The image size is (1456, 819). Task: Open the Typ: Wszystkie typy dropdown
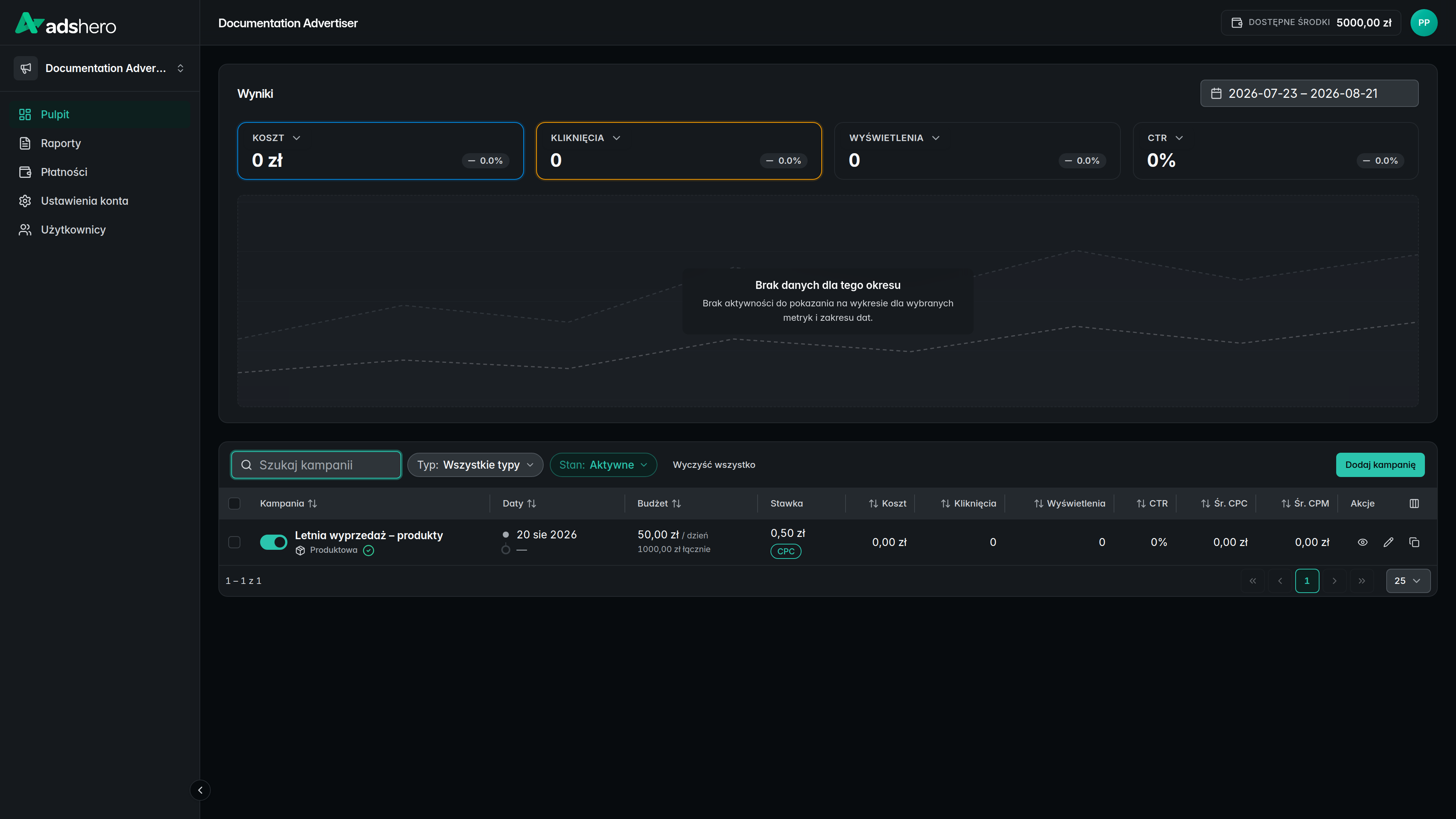[x=475, y=464]
